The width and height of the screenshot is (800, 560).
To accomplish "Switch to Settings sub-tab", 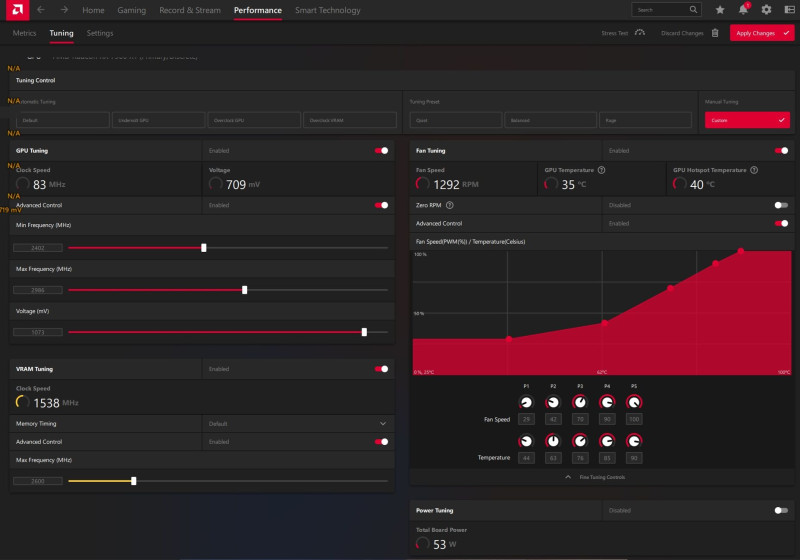I will 99,33.
